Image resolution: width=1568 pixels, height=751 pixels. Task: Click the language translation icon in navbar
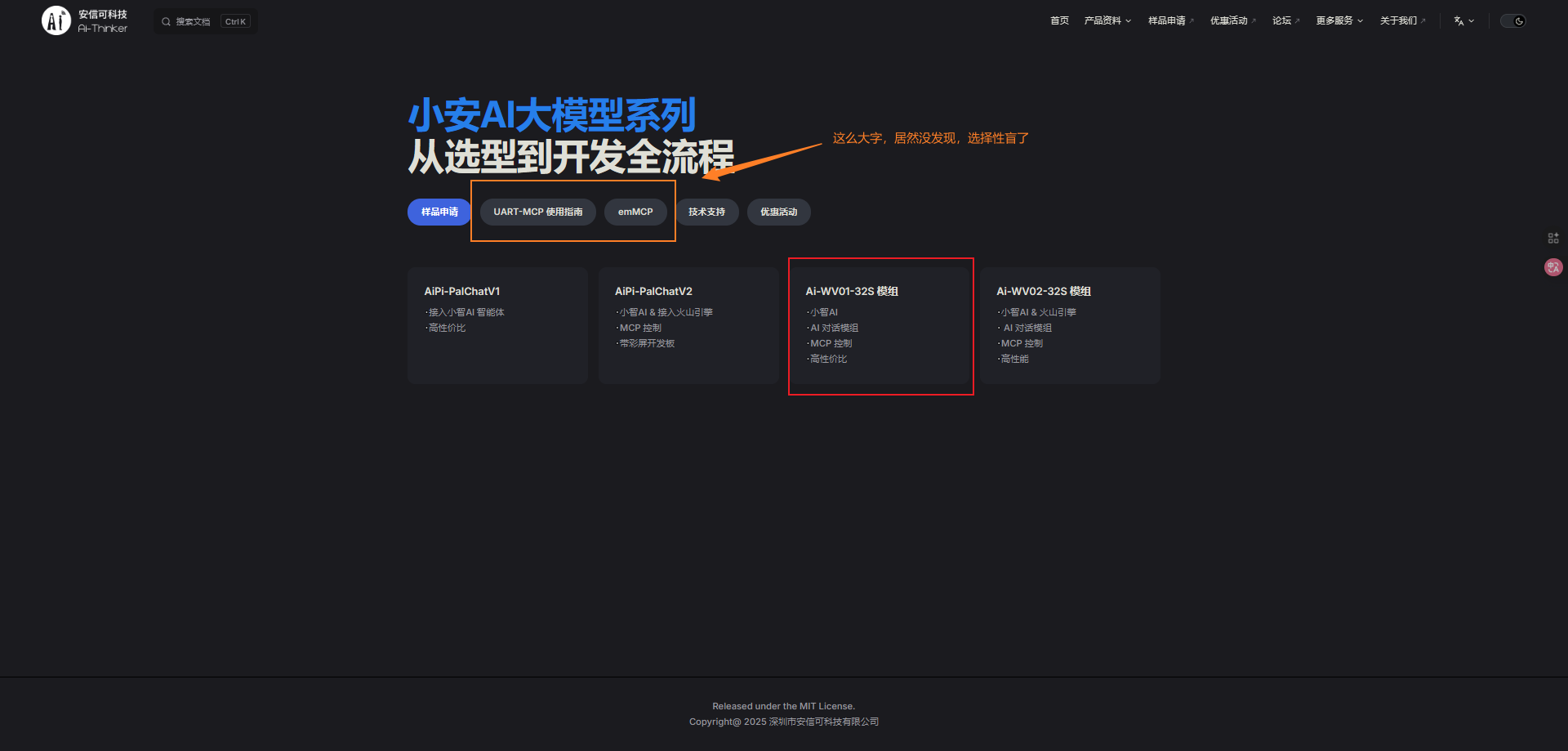tap(1459, 21)
